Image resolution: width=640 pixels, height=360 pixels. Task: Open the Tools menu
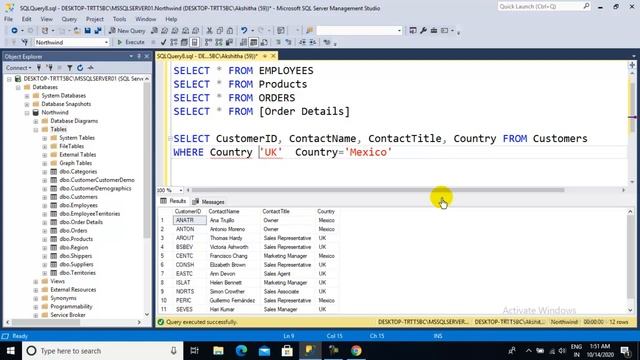119,19
